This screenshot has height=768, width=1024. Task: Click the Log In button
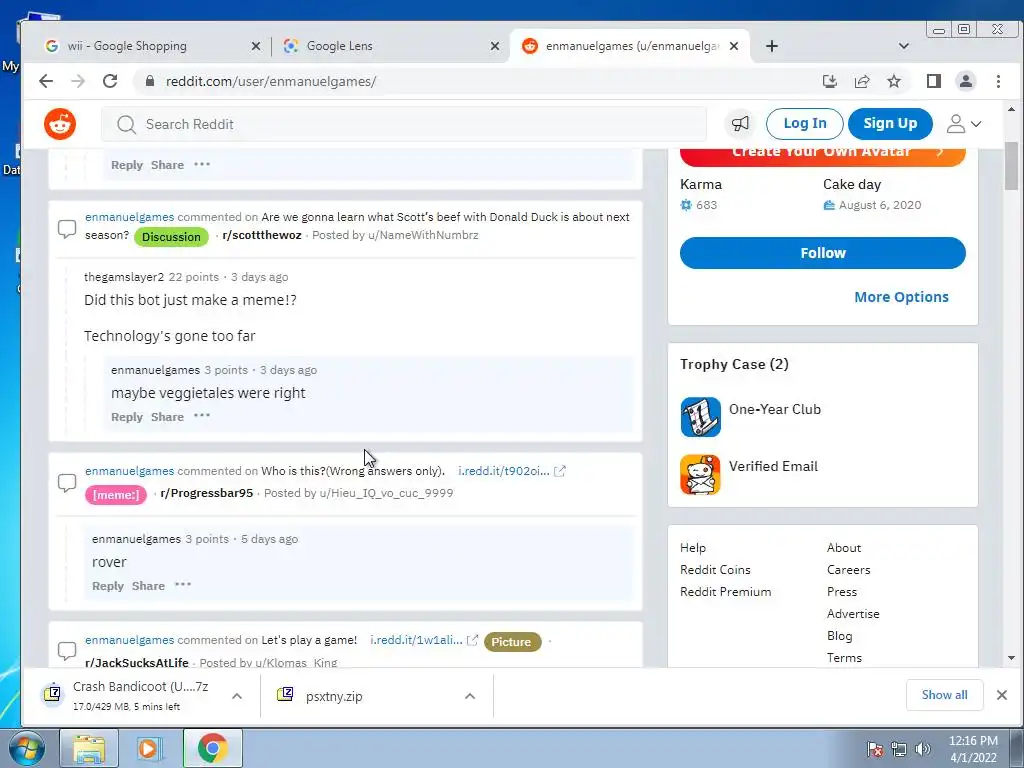click(805, 123)
